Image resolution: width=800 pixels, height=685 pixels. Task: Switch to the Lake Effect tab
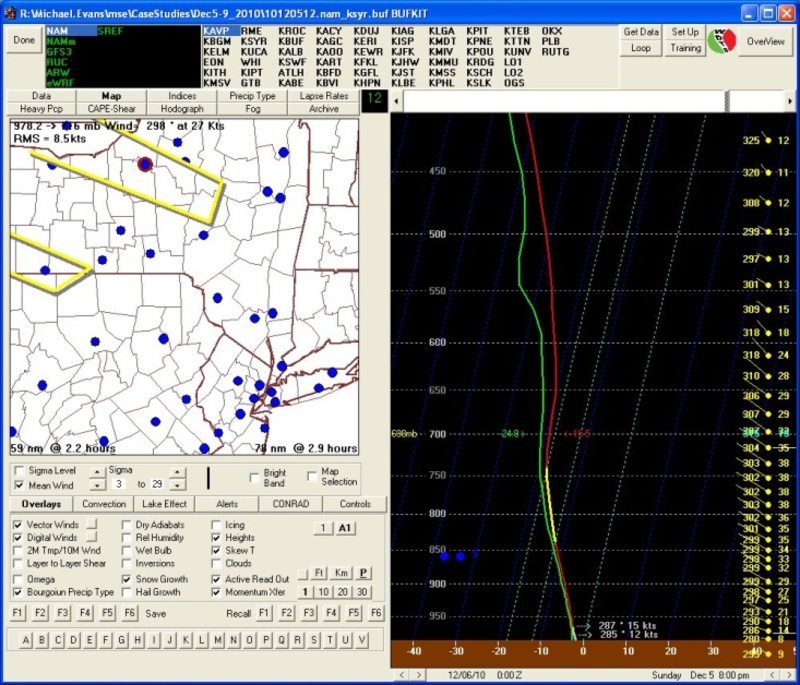164,504
